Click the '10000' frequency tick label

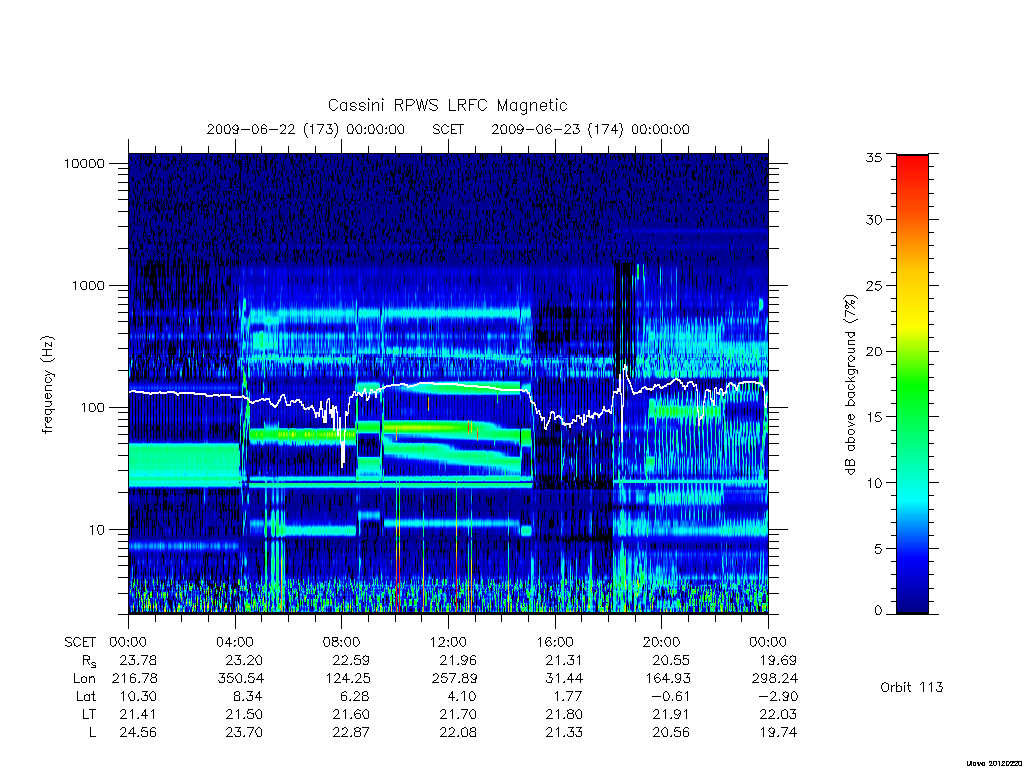[x=84, y=163]
